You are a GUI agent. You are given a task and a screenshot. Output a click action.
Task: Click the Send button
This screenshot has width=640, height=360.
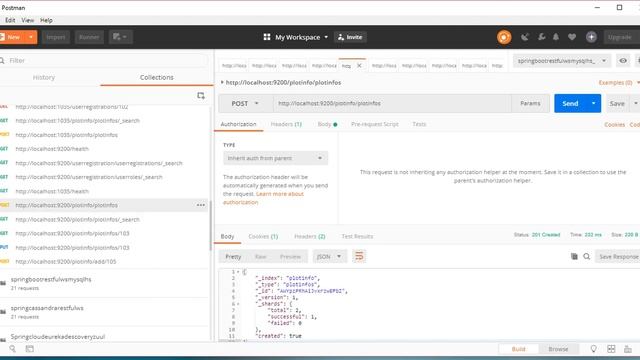click(570, 104)
